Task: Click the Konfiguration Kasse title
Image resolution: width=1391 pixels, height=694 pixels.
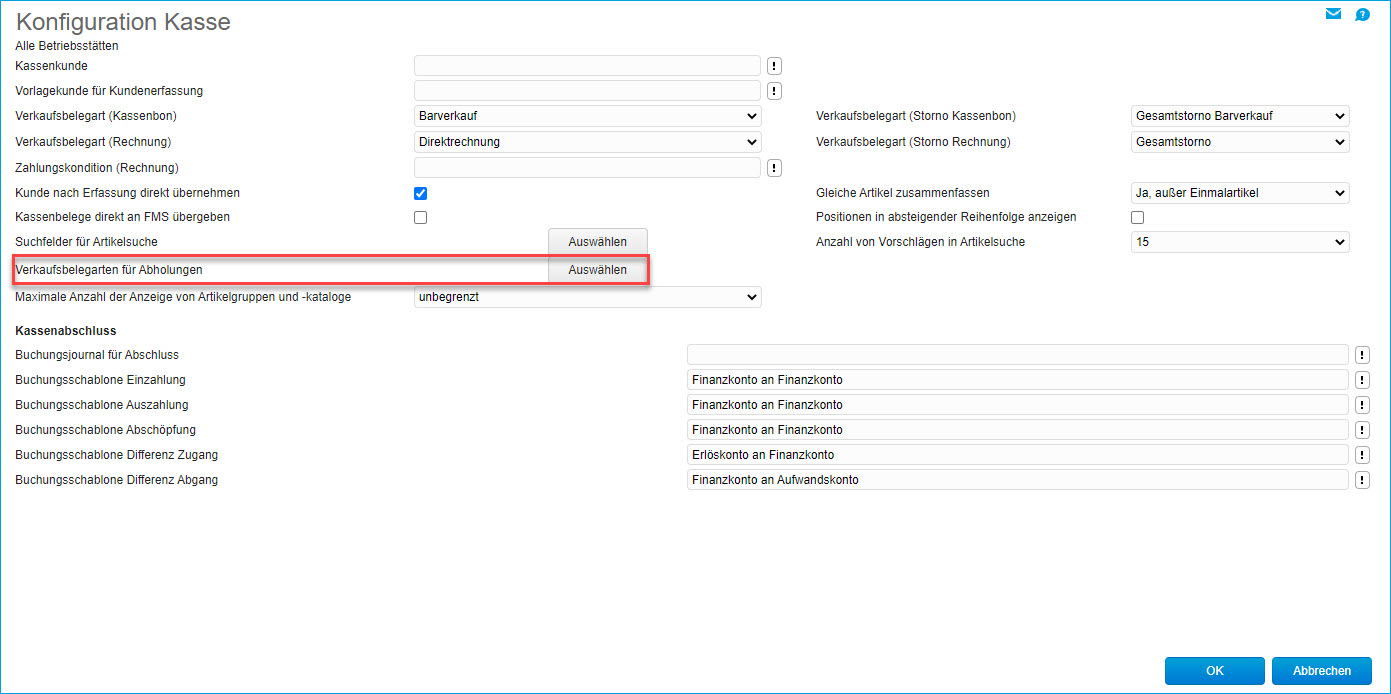Action: click(x=123, y=21)
